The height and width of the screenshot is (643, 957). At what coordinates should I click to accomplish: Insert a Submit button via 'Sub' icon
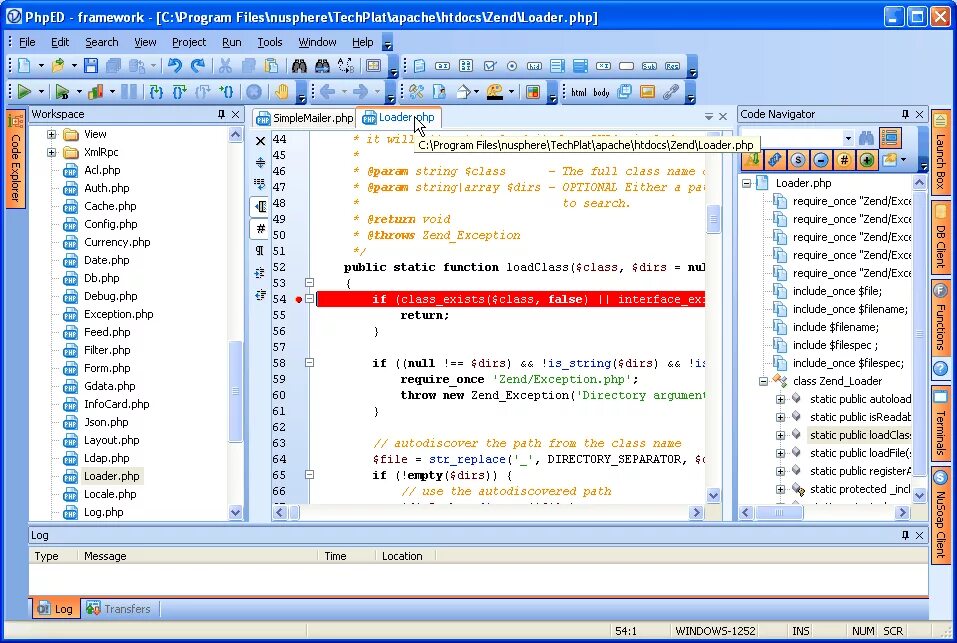(x=649, y=66)
